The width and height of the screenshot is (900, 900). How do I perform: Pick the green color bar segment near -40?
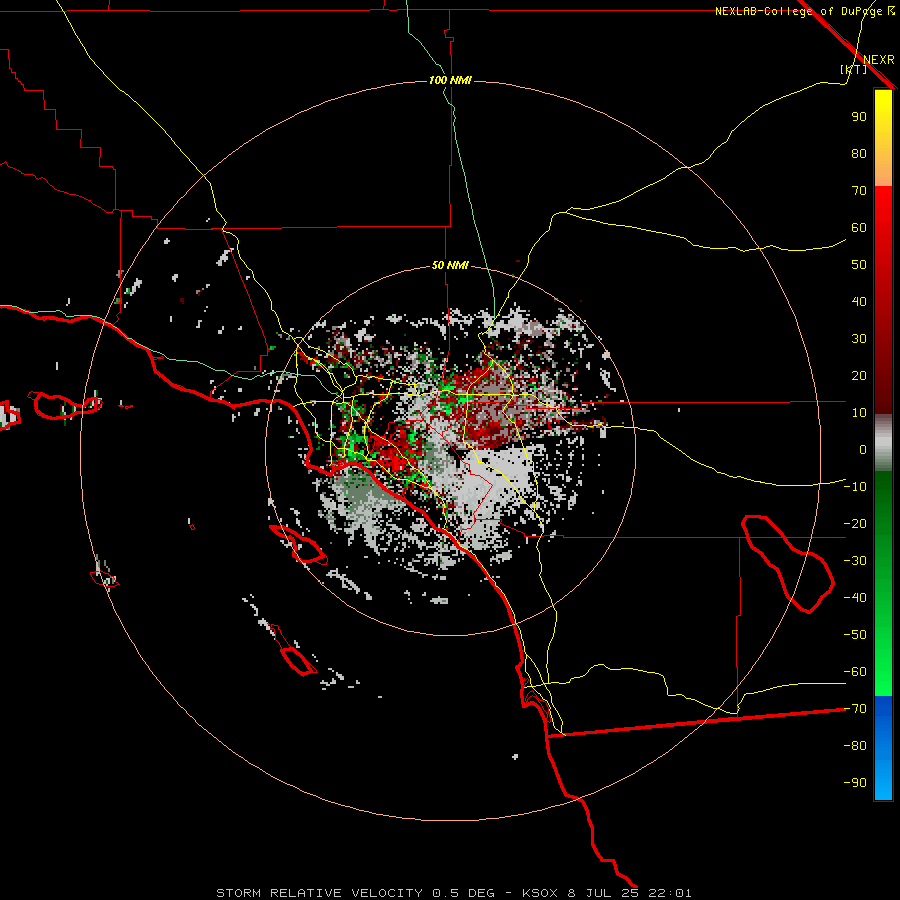coord(883,597)
